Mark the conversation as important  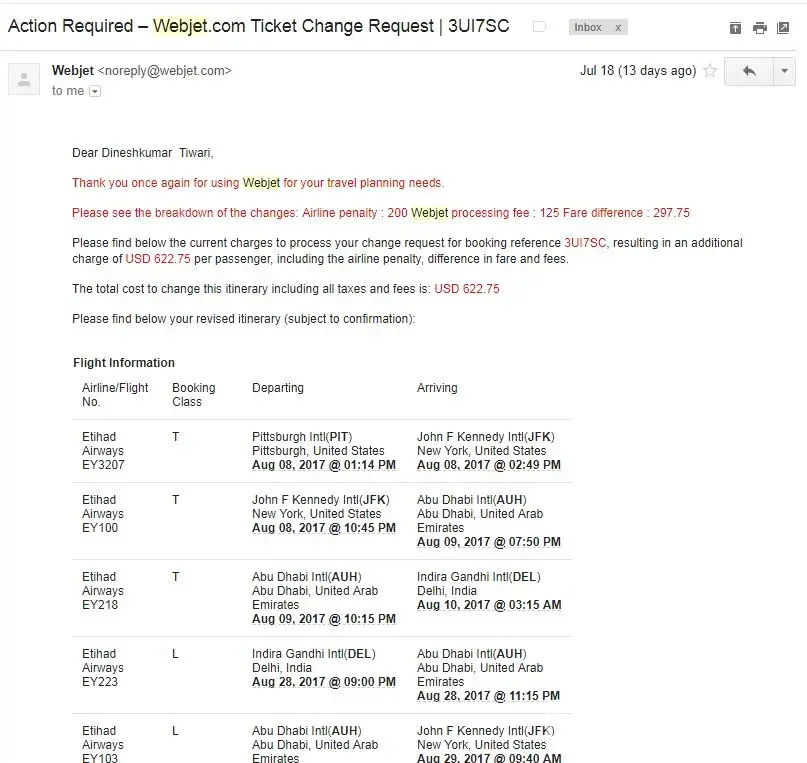540,27
